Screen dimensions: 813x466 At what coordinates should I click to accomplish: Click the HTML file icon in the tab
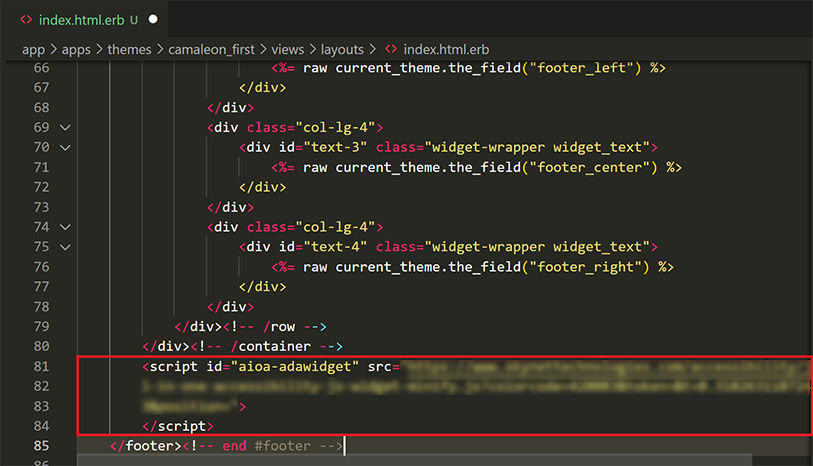[x=26, y=20]
